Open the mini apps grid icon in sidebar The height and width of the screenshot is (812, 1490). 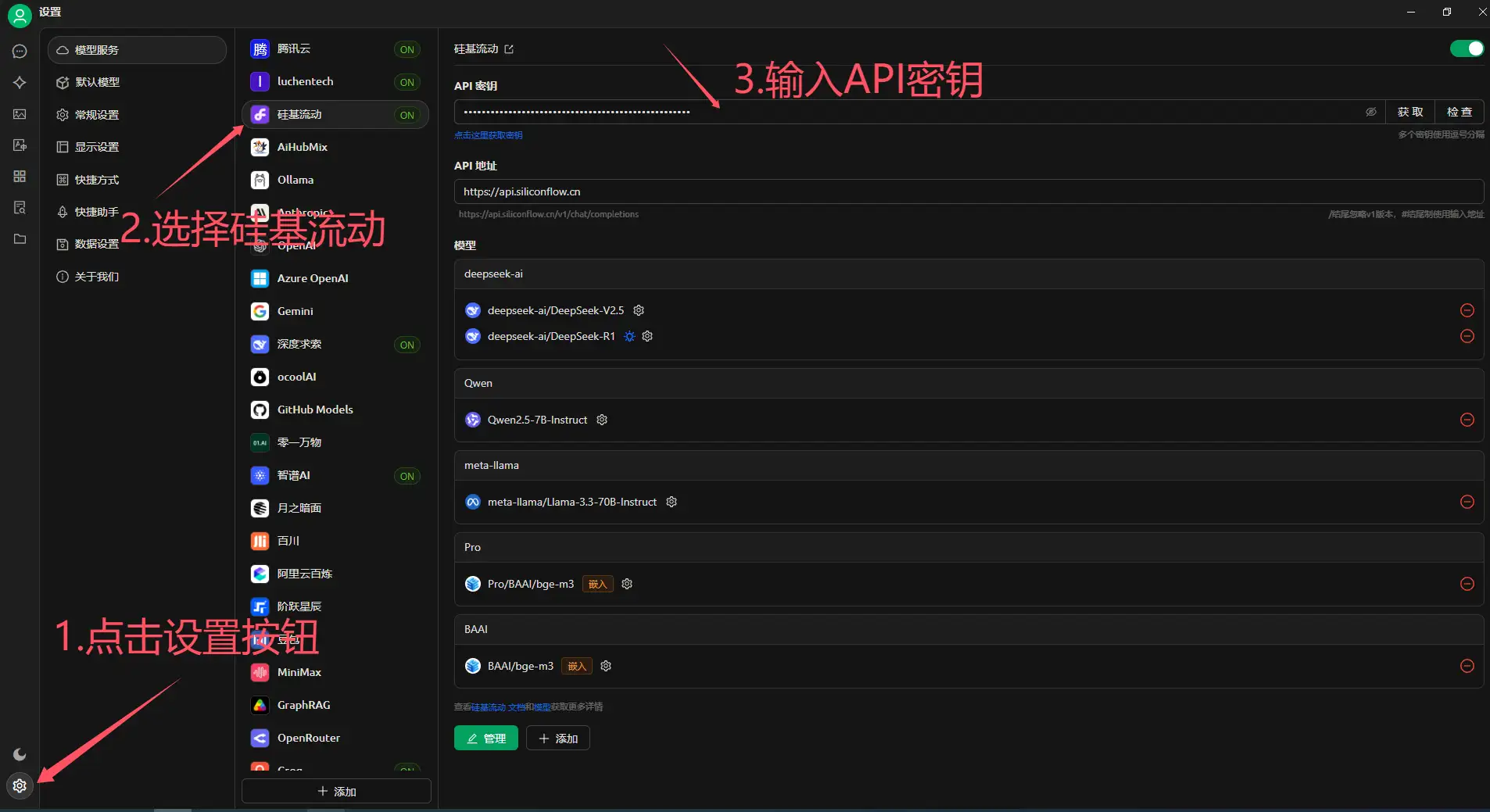pos(20,177)
